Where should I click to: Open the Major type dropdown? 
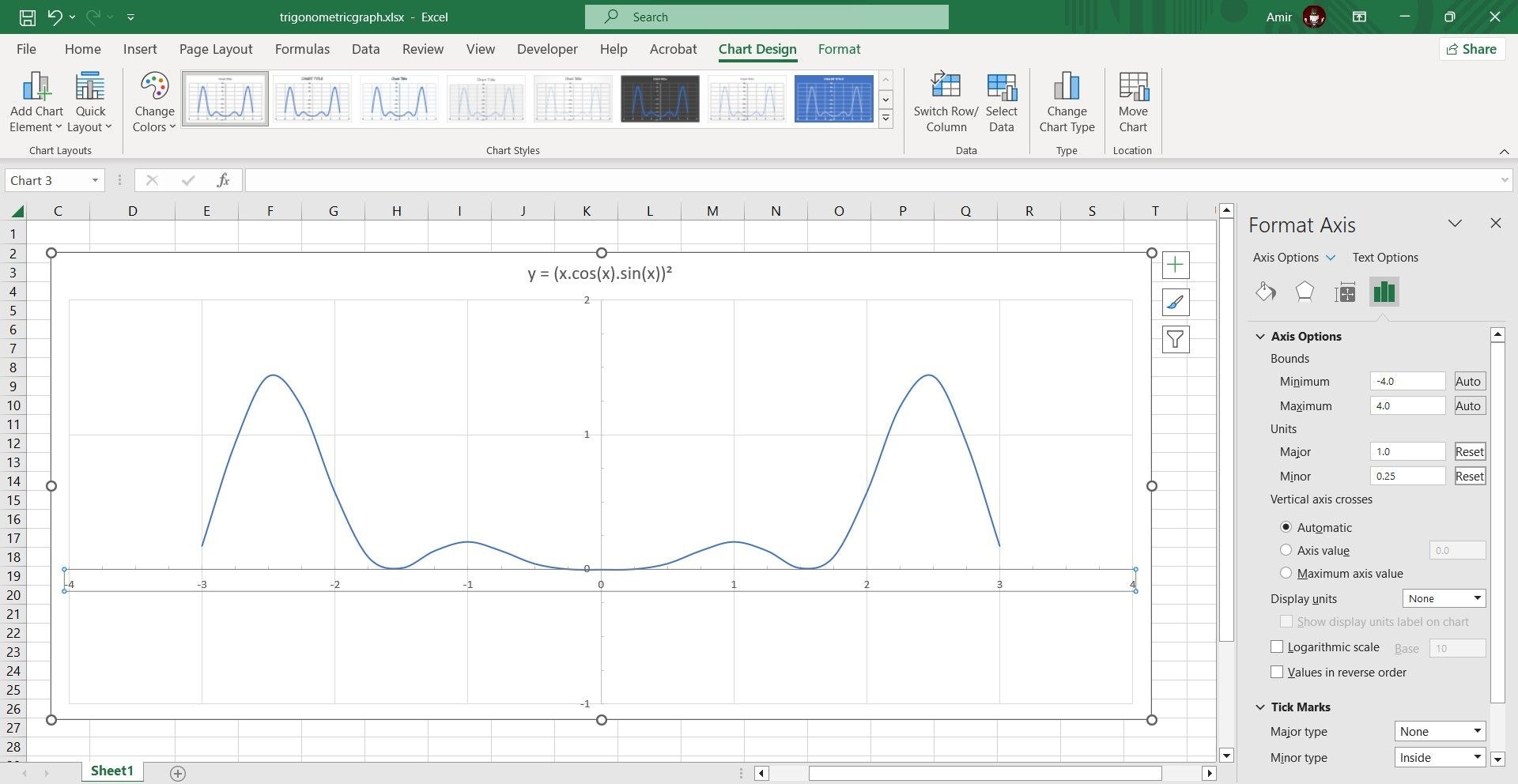coord(1440,732)
